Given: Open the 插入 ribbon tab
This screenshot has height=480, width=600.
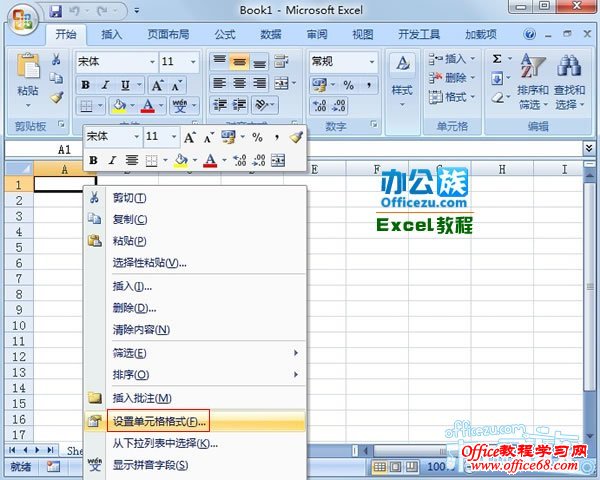Looking at the screenshot, I should (111, 35).
